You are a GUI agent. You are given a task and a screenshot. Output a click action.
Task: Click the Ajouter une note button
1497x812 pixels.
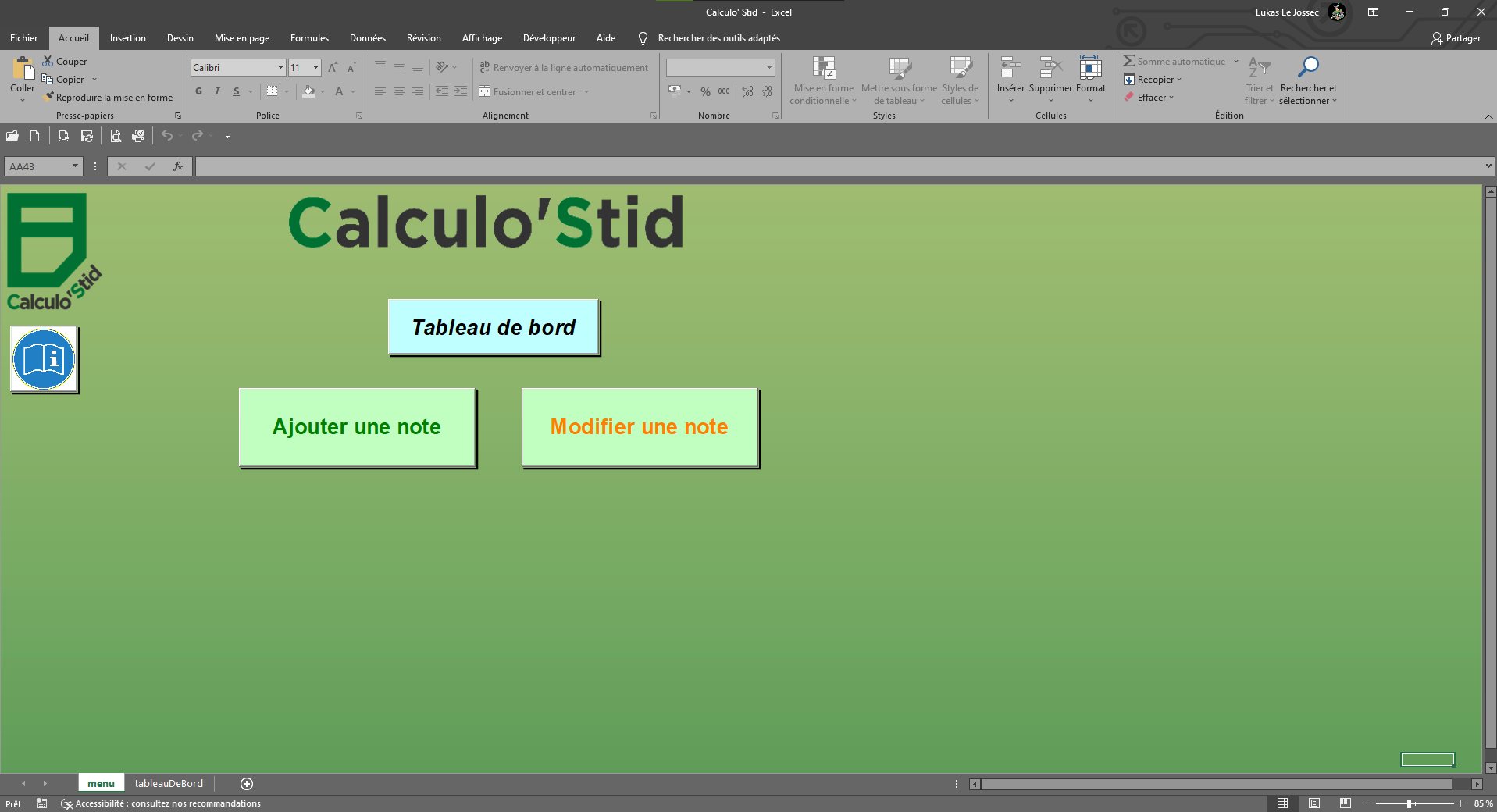click(357, 427)
